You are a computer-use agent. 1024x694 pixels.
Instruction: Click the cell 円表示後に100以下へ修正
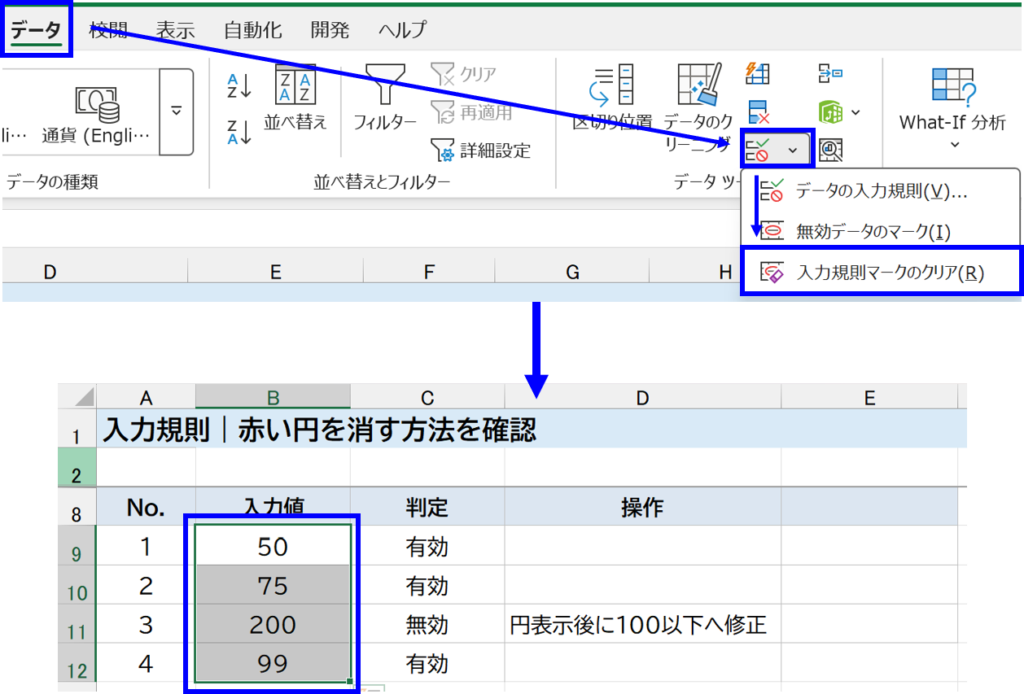pyautogui.click(x=643, y=625)
